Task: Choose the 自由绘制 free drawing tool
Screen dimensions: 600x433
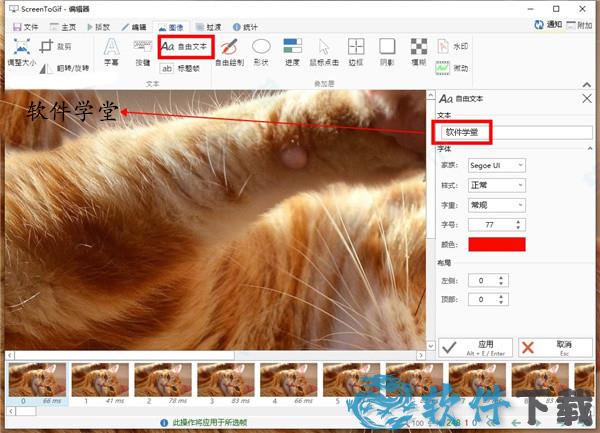Action: [229, 51]
